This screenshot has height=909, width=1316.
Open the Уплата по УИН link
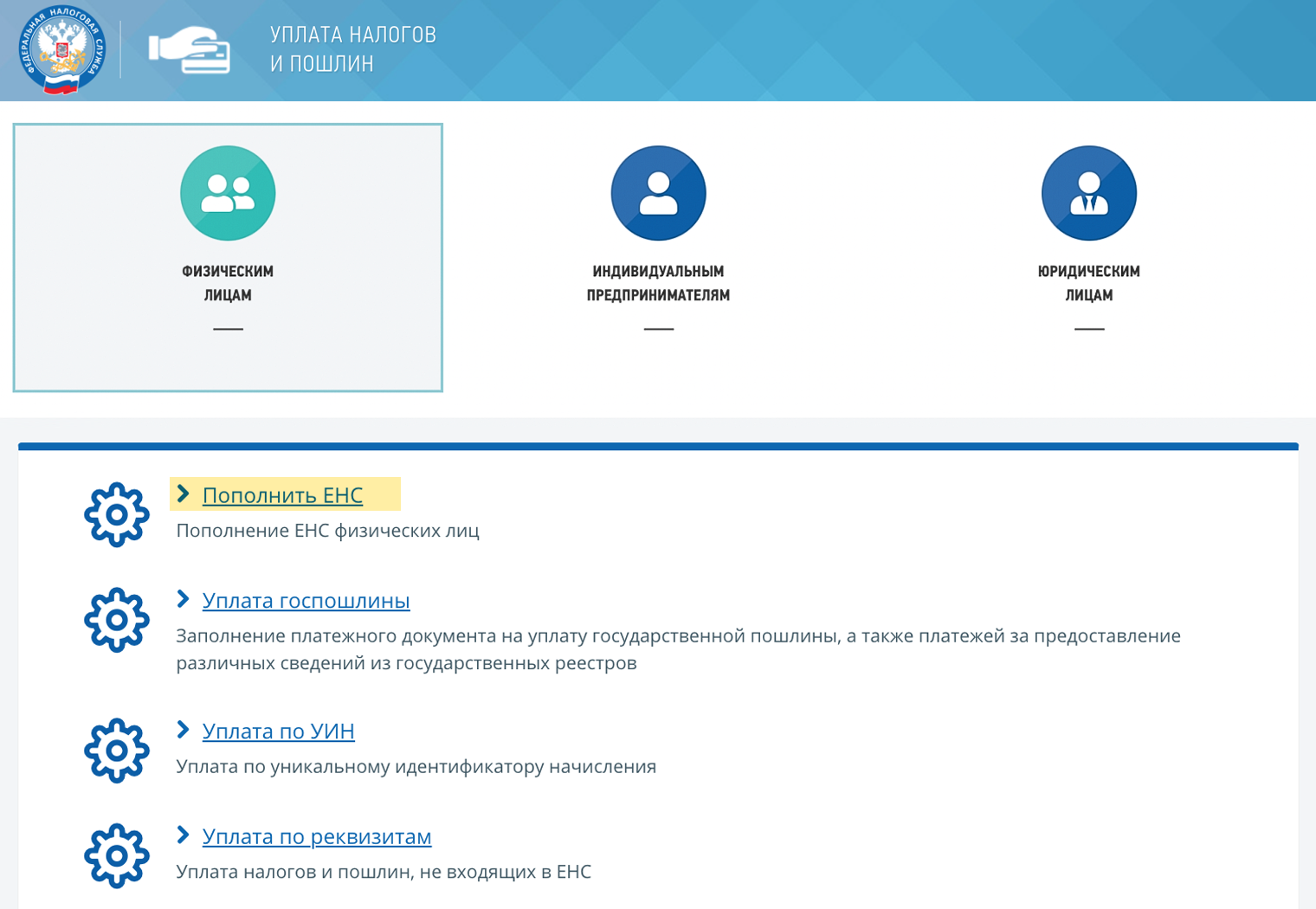[278, 732]
